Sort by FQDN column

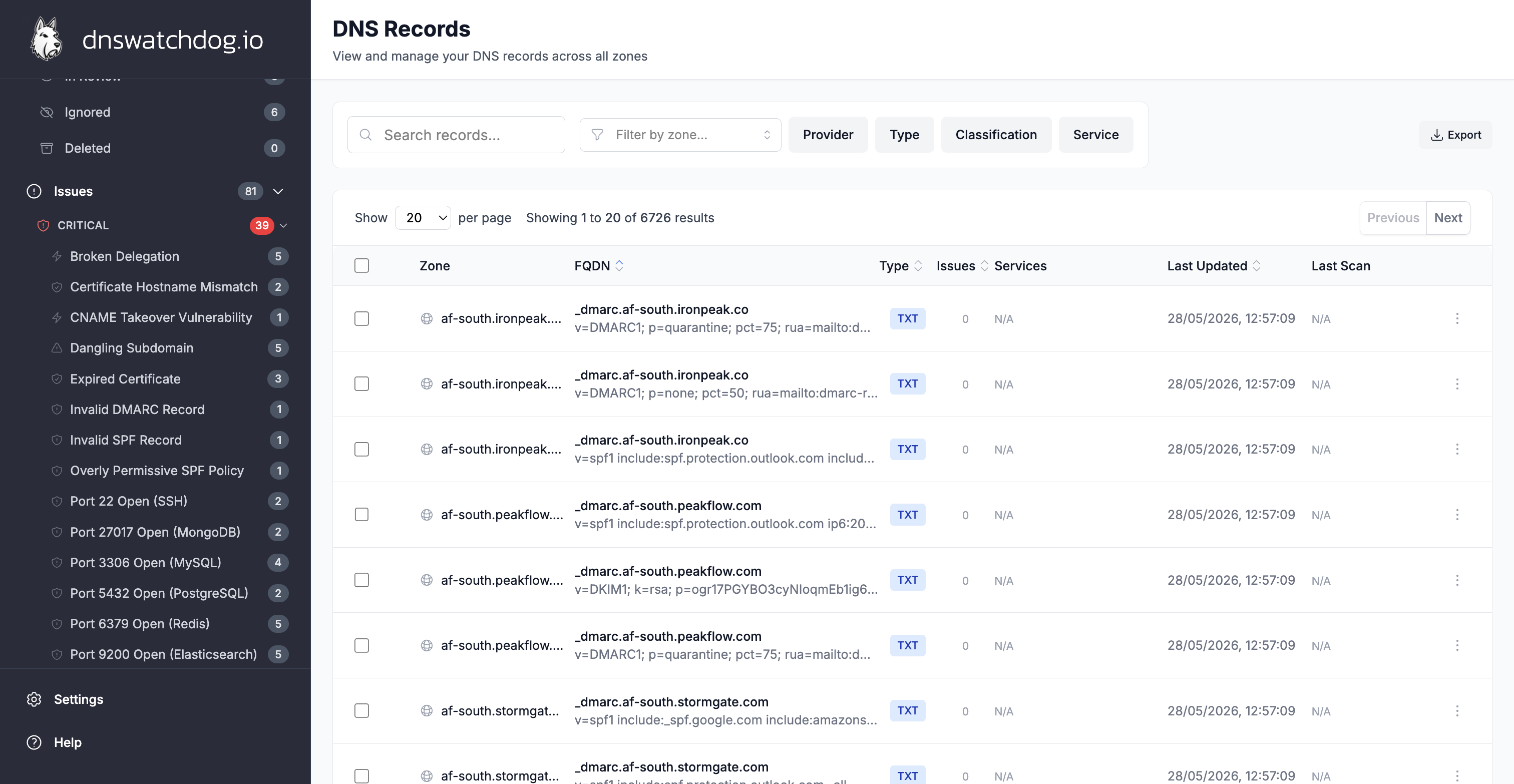pos(598,266)
